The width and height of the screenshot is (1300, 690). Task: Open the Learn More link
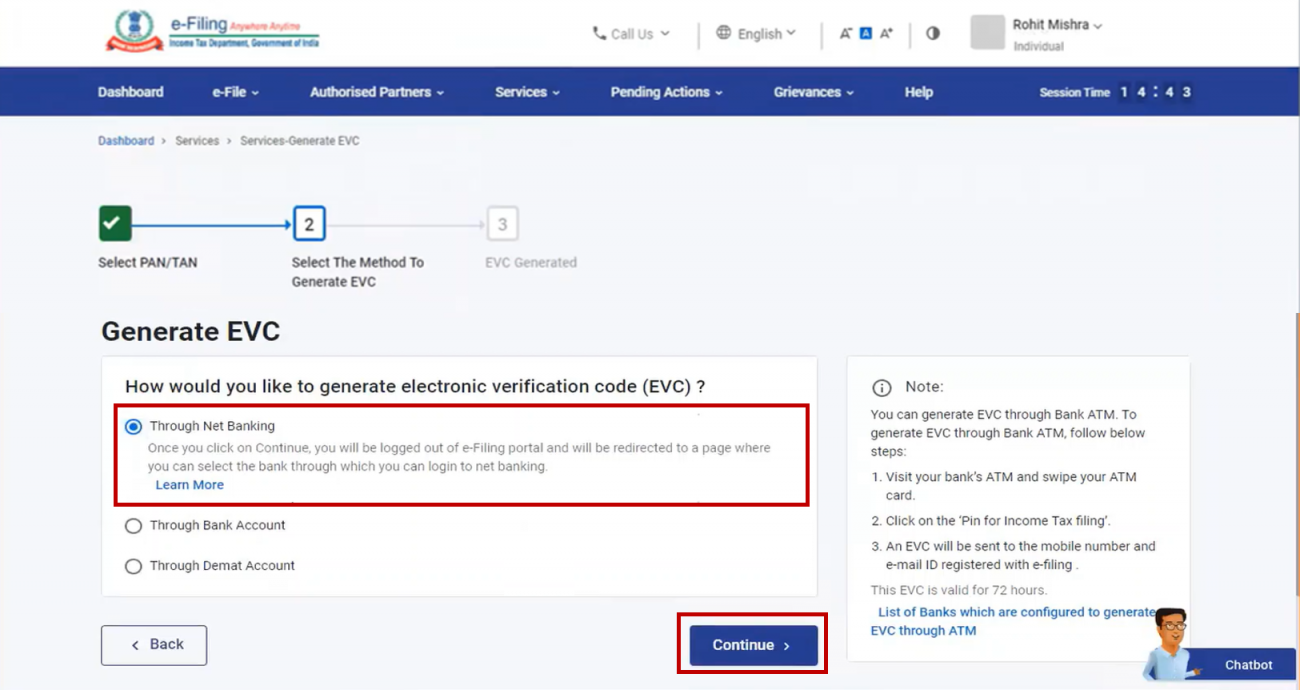(x=189, y=484)
